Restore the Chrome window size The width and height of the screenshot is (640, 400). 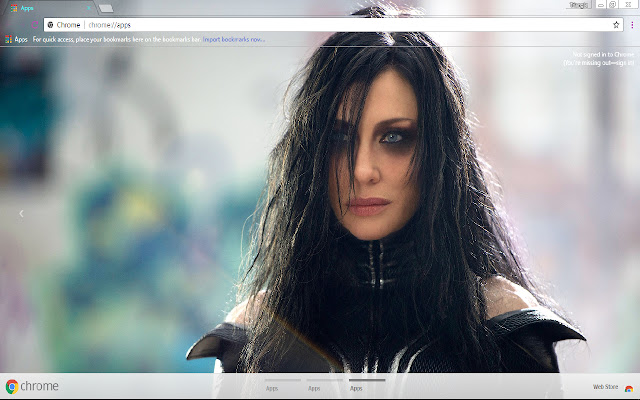[613, 4]
